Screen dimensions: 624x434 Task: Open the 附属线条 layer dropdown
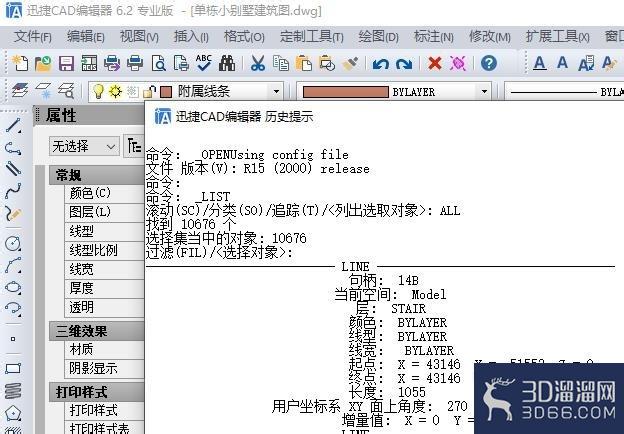(x=276, y=92)
